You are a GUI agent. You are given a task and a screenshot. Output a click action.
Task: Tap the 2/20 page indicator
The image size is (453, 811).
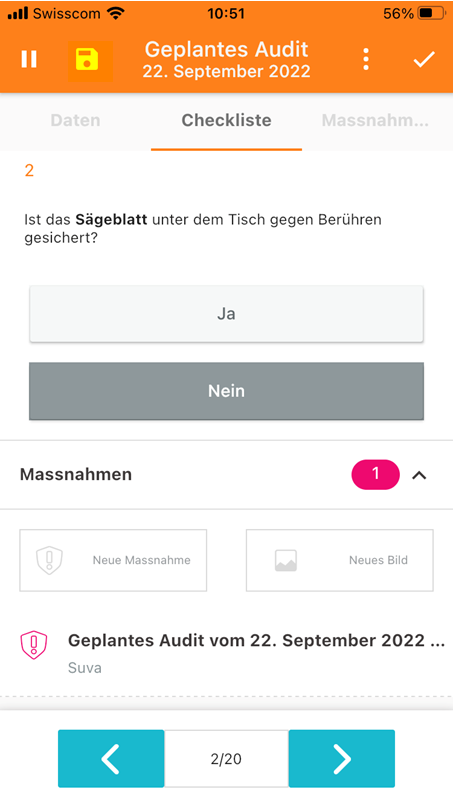[226, 759]
